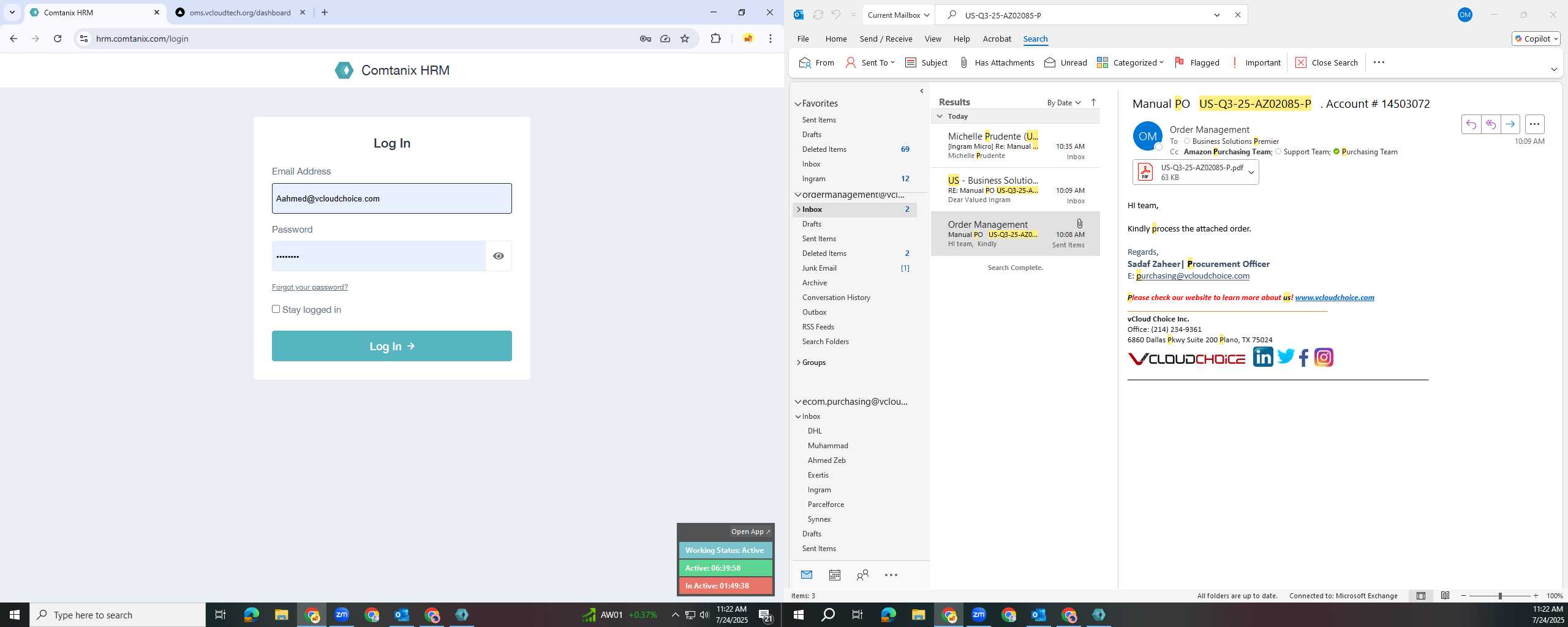Open Chrome tab search dropdown
The height and width of the screenshot is (627, 1568).
(12, 12)
